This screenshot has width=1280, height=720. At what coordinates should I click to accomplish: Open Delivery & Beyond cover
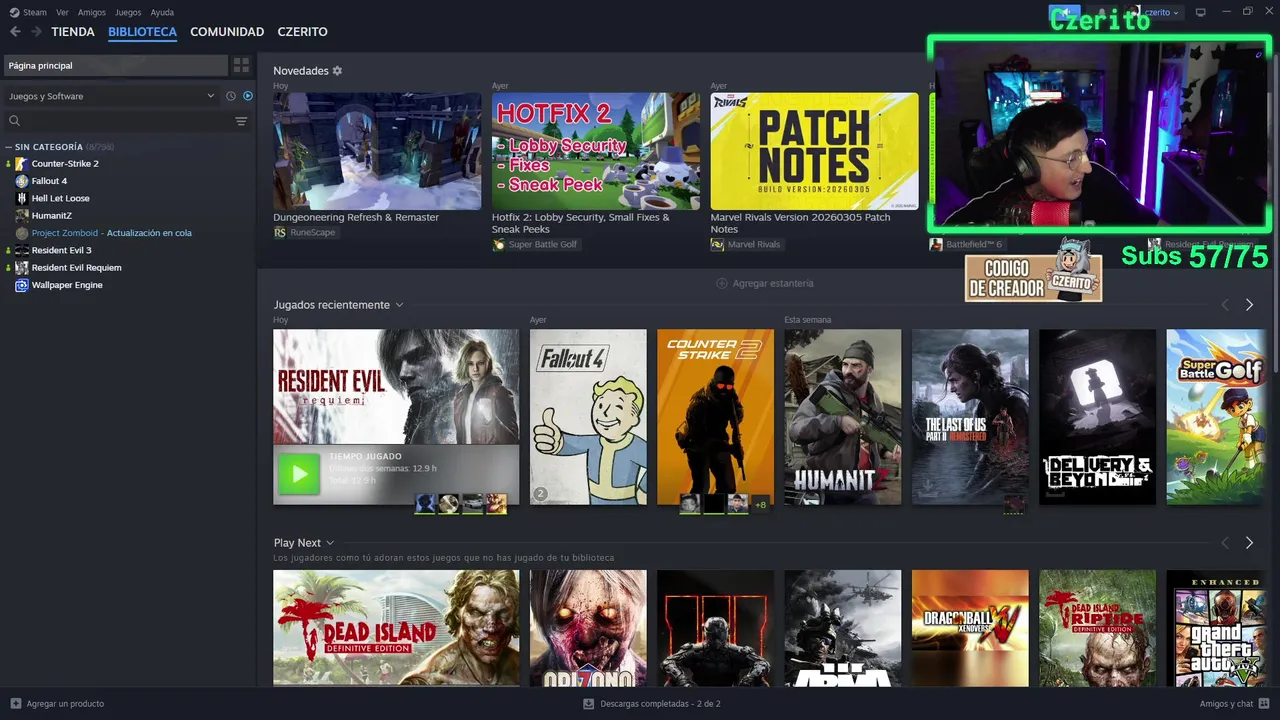1097,417
